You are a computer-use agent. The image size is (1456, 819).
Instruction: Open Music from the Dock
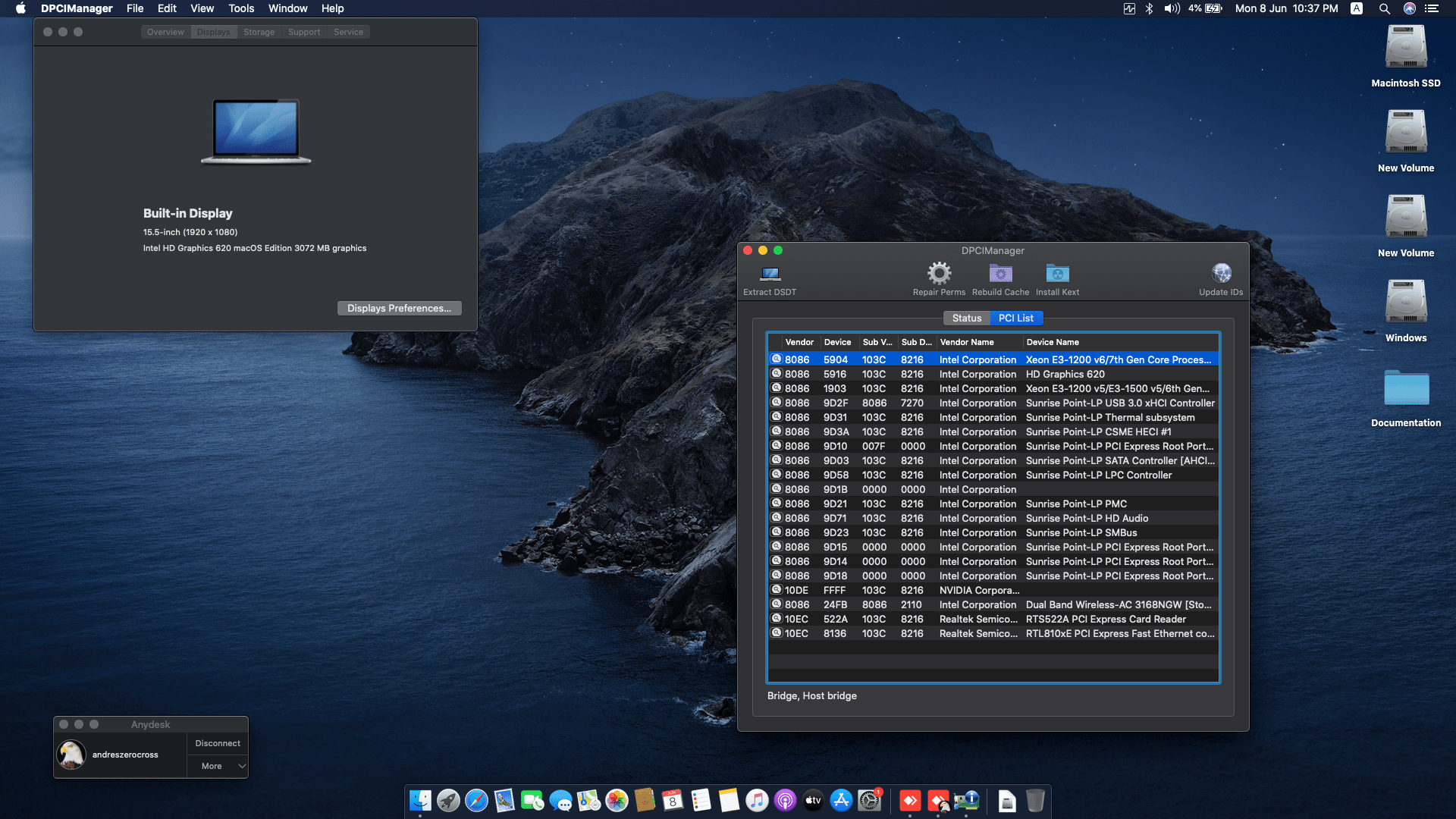[757, 800]
